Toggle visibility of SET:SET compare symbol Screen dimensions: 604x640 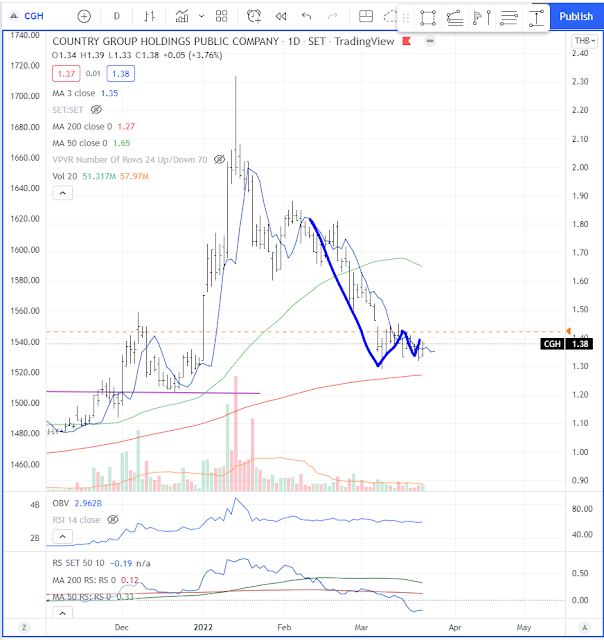96,110
